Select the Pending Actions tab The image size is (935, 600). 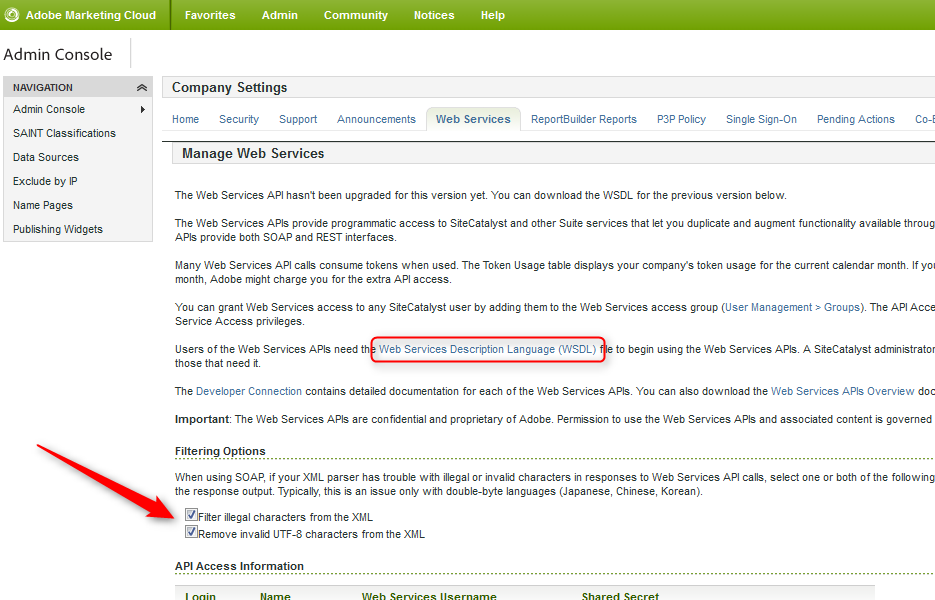855,119
